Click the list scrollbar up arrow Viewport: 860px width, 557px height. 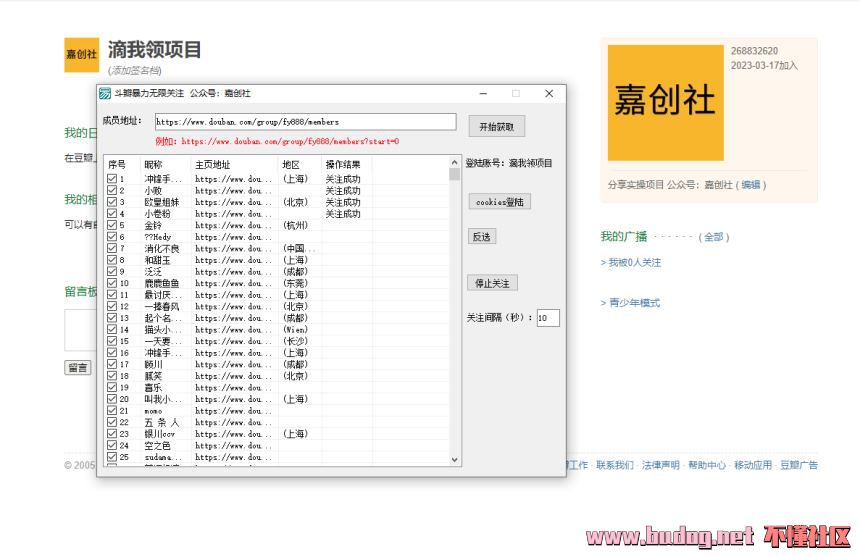[x=454, y=162]
